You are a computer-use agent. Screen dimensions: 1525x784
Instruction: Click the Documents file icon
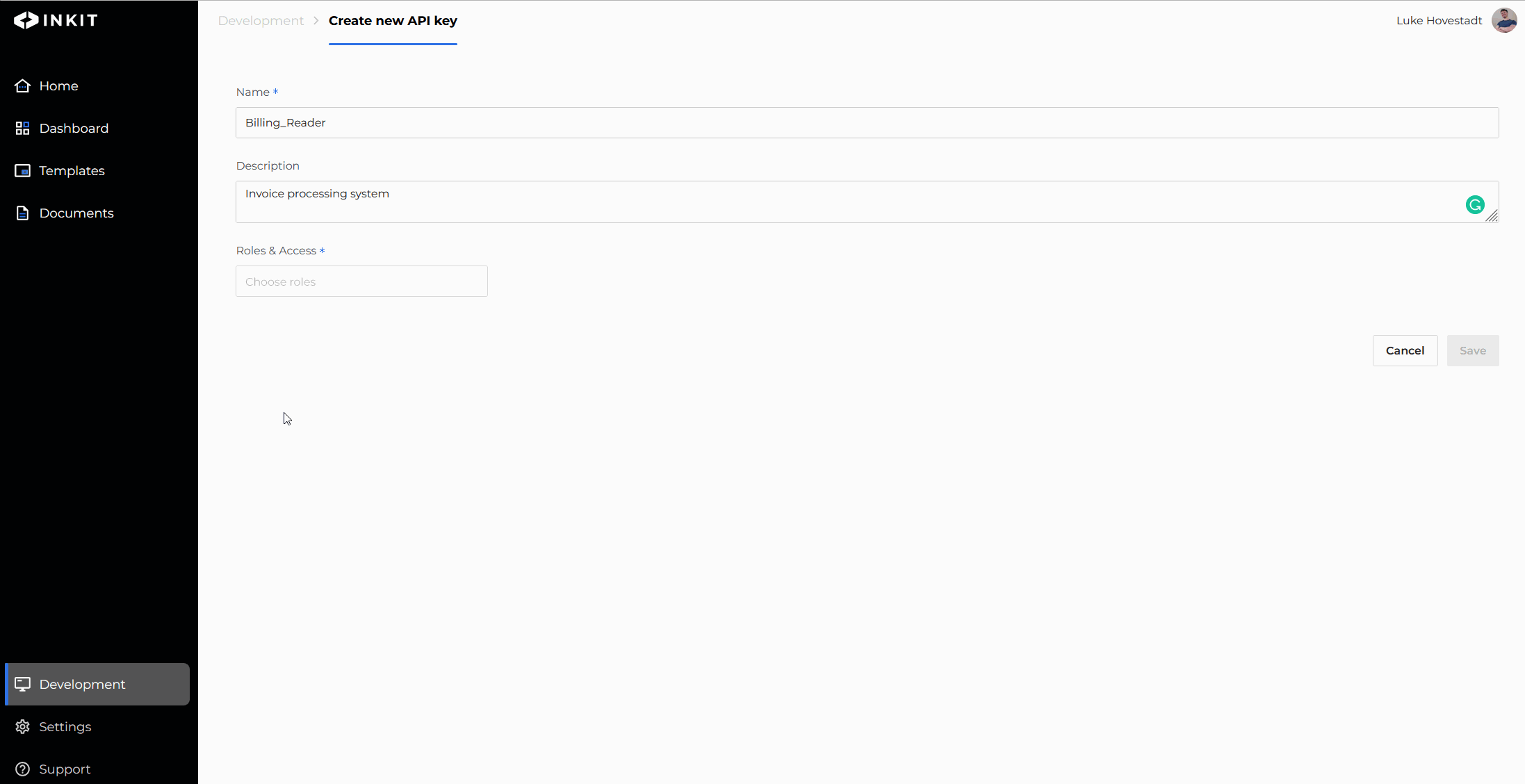[x=22, y=213]
